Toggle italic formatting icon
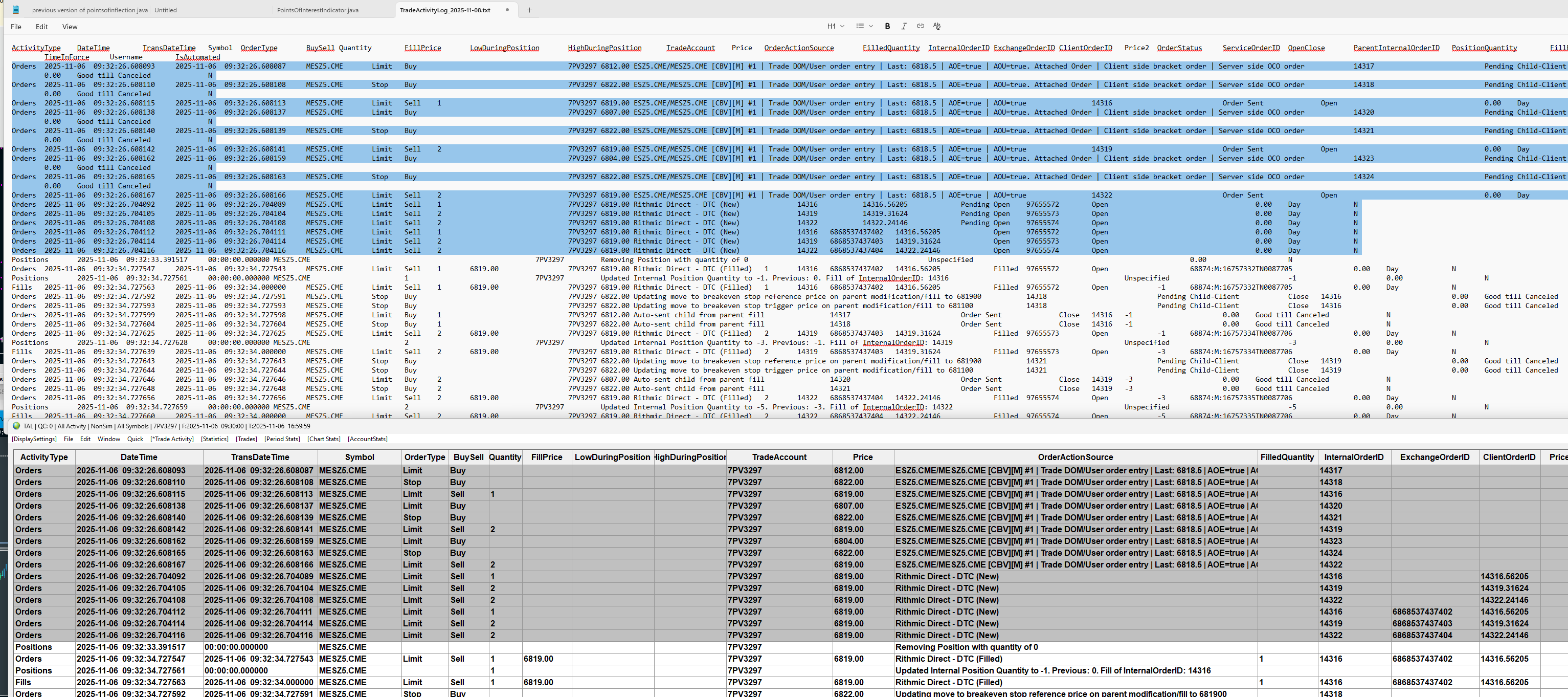 [x=903, y=26]
